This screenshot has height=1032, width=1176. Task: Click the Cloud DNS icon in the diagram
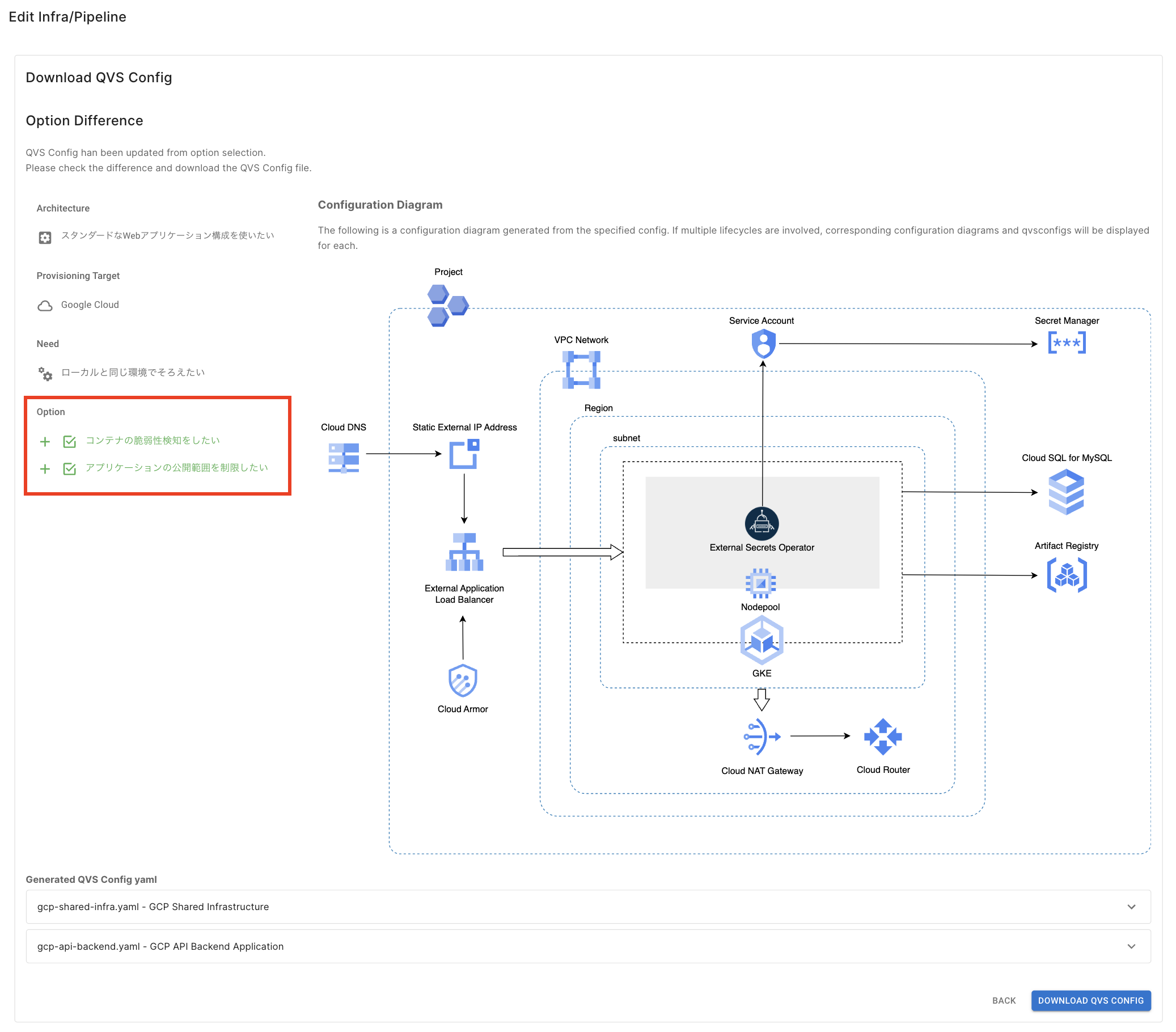344,458
